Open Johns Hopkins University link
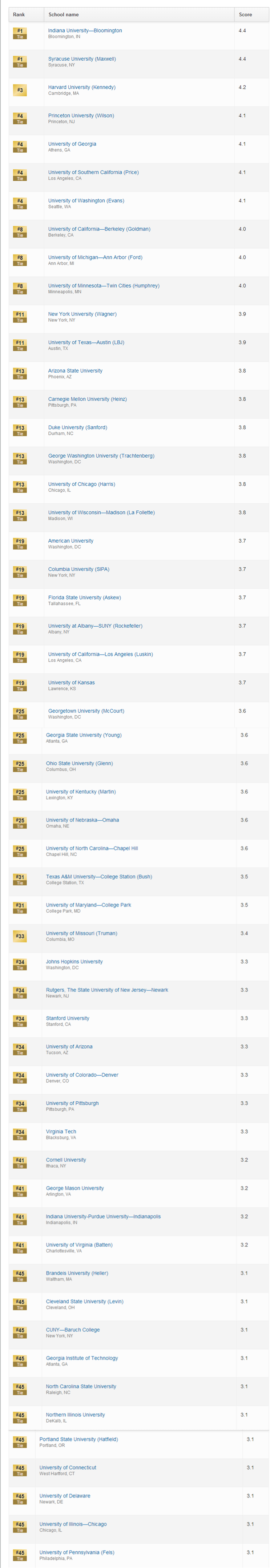The width and height of the screenshot is (270, 1568). (x=74, y=962)
